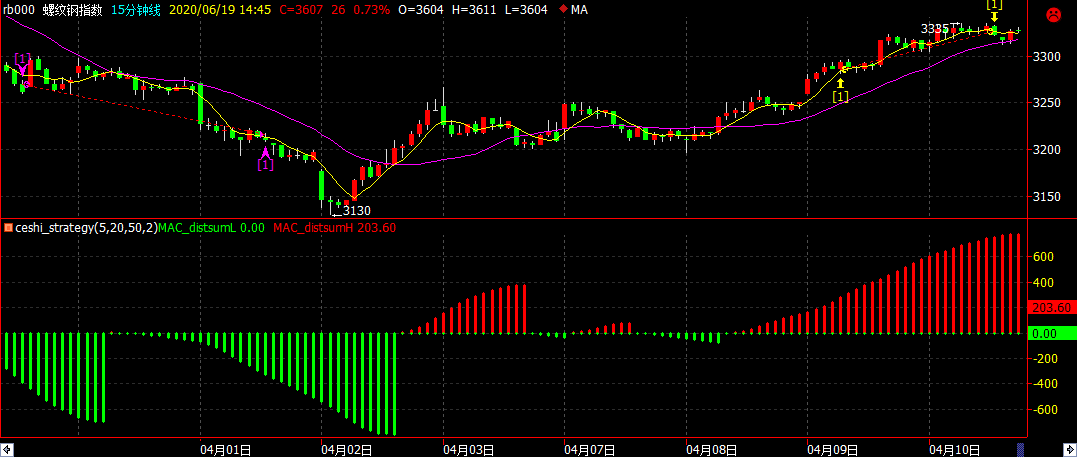Click the 3335 high price annotation
The height and width of the screenshot is (457, 1077).
(x=935, y=28)
